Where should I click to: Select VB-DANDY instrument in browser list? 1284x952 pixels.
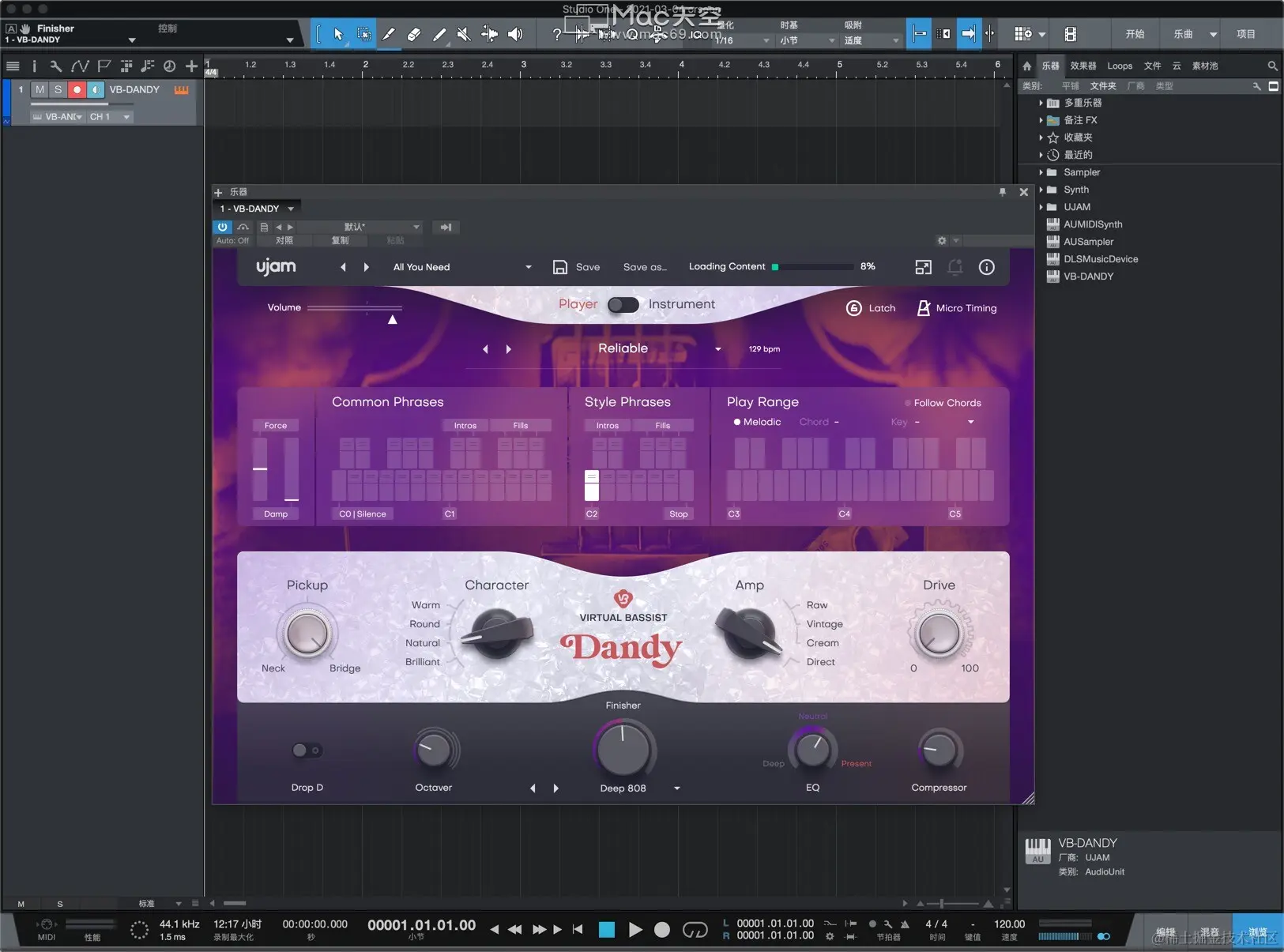[x=1088, y=277]
